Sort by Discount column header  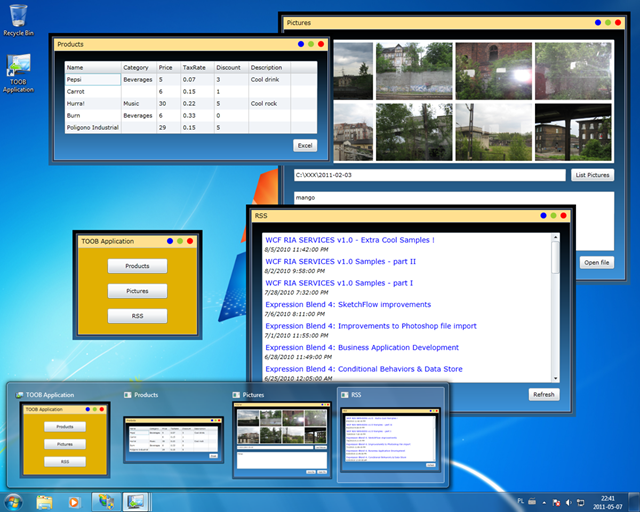(x=231, y=67)
